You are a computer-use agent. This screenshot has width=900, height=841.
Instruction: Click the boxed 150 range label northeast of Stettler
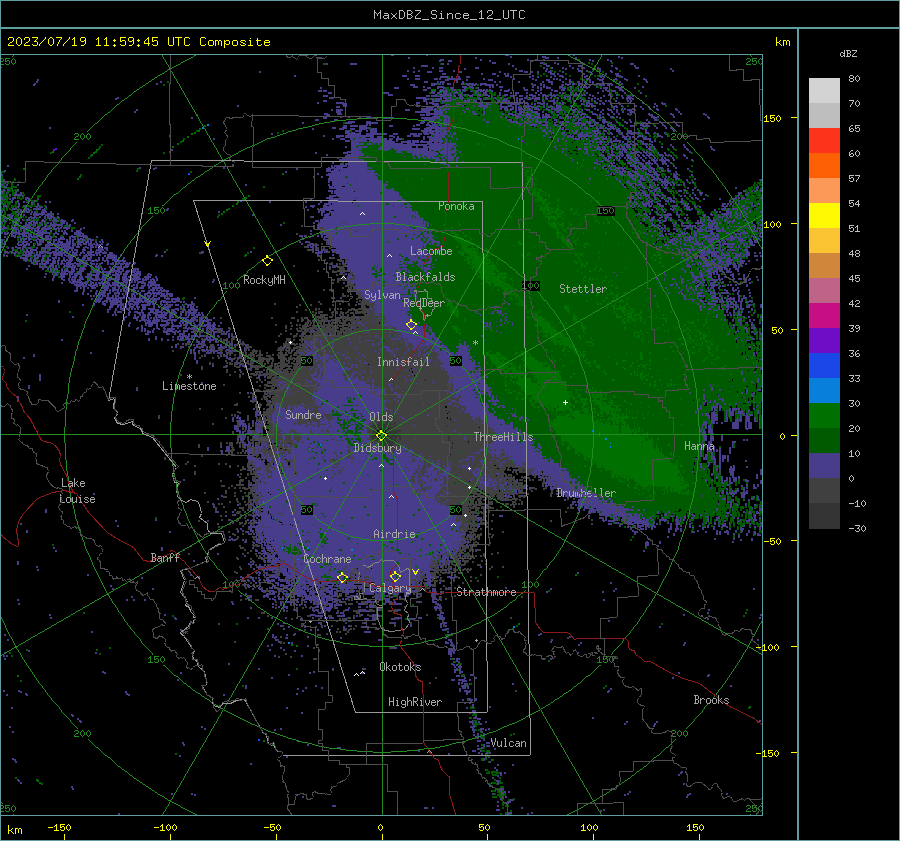[606, 211]
